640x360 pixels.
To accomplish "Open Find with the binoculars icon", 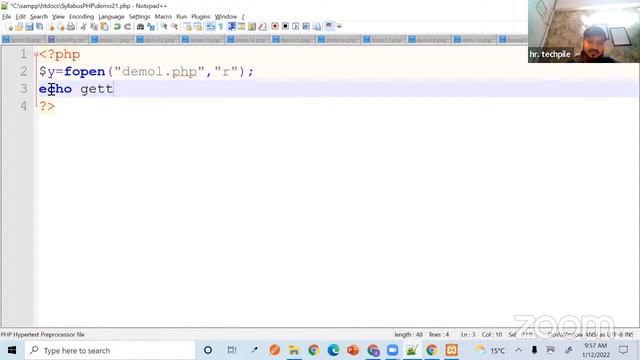I will pos(140,27).
